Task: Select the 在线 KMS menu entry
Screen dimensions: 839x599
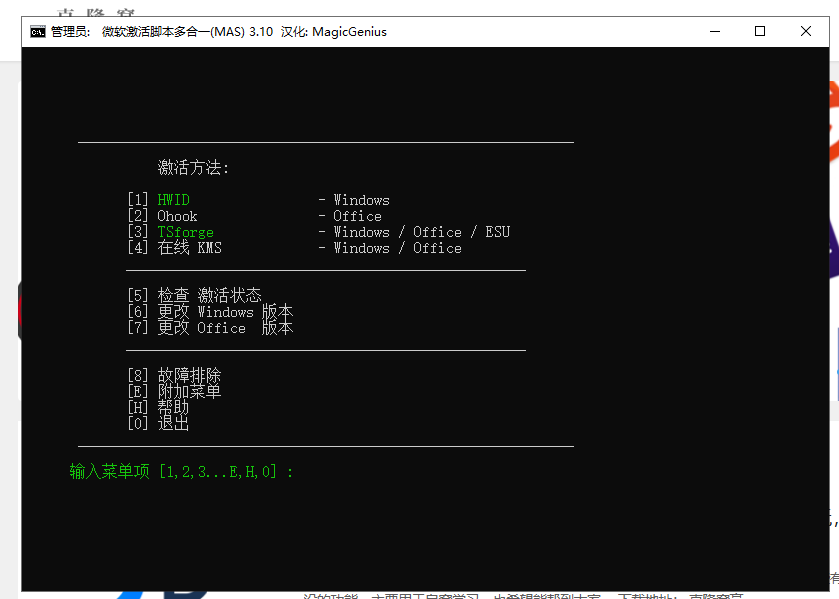Action: coord(189,248)
